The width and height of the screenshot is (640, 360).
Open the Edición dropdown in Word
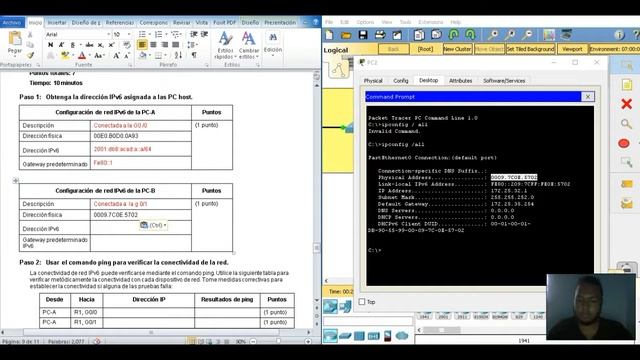[x=273, y=44]
